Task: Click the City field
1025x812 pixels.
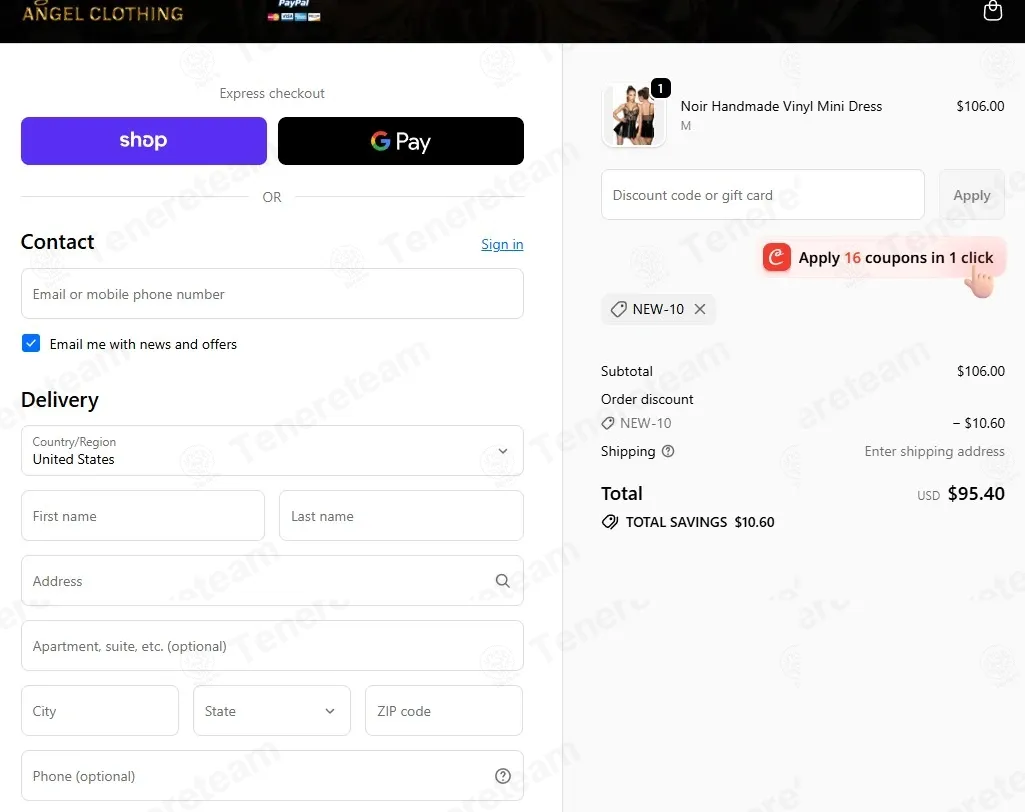Action: (x=100, y=711)
